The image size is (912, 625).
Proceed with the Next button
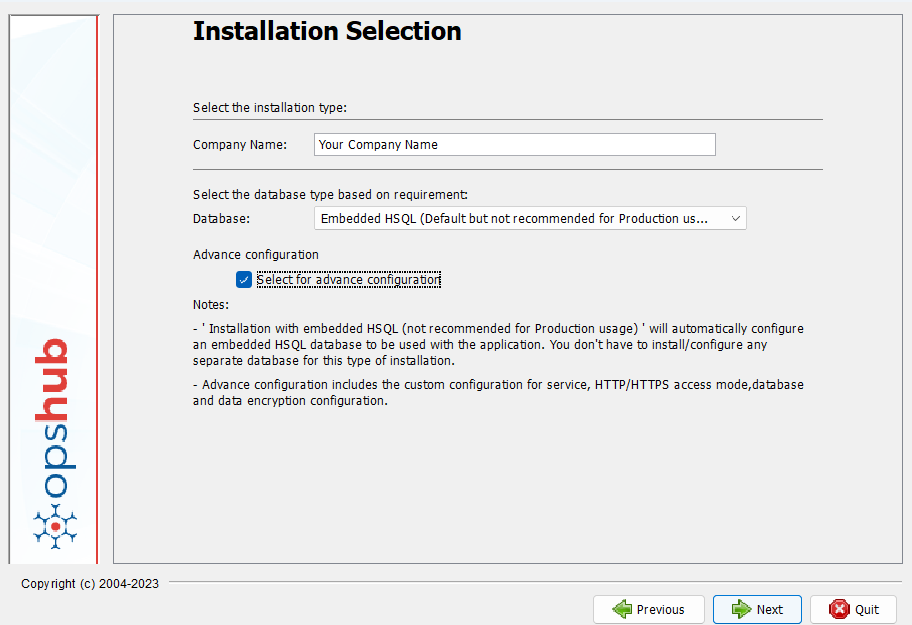tap(757, 609)
